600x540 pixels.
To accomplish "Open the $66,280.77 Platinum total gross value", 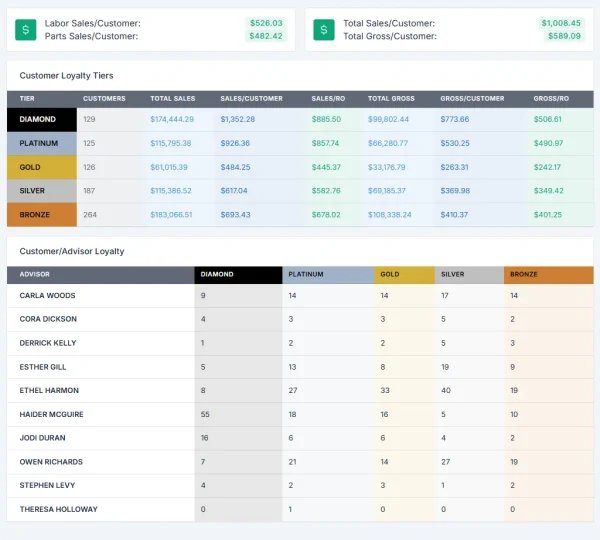I will (387, 143).
